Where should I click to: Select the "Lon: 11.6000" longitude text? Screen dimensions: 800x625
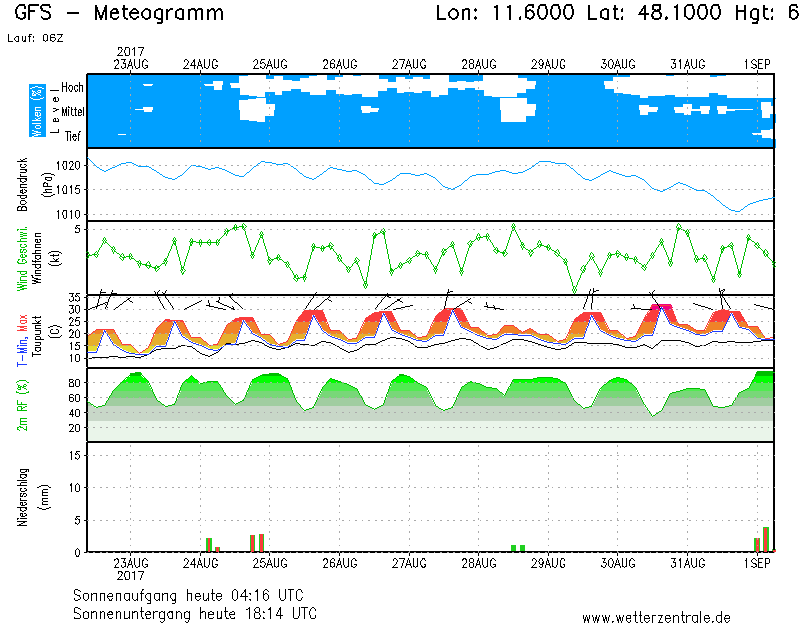pyautogui.click(x=505, y=13)
